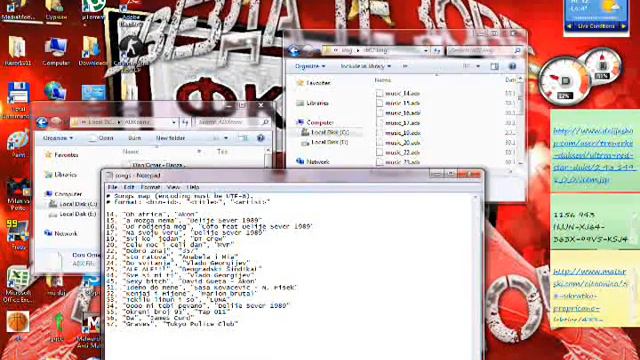Open help in music files Explorer window
Viewport: 640px width, 360px height.
(512, 66)
